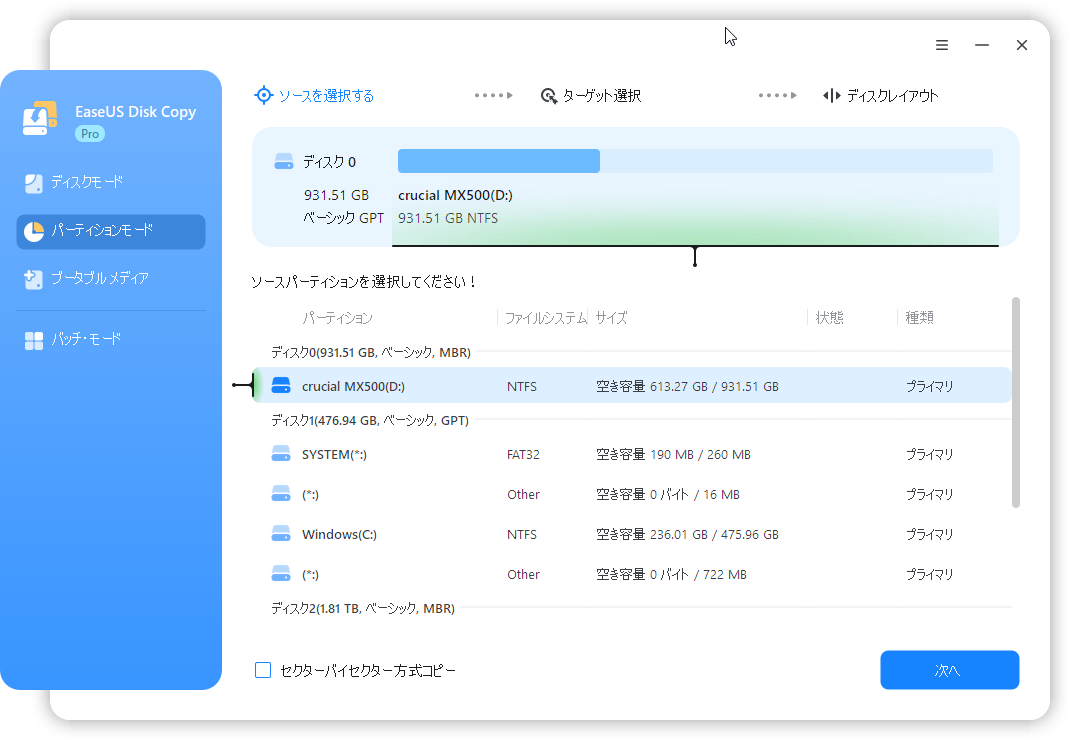Select the SYSTEM(*:) partition name
The height and width of the screenshot is (740, 1070).
(334, 455)
